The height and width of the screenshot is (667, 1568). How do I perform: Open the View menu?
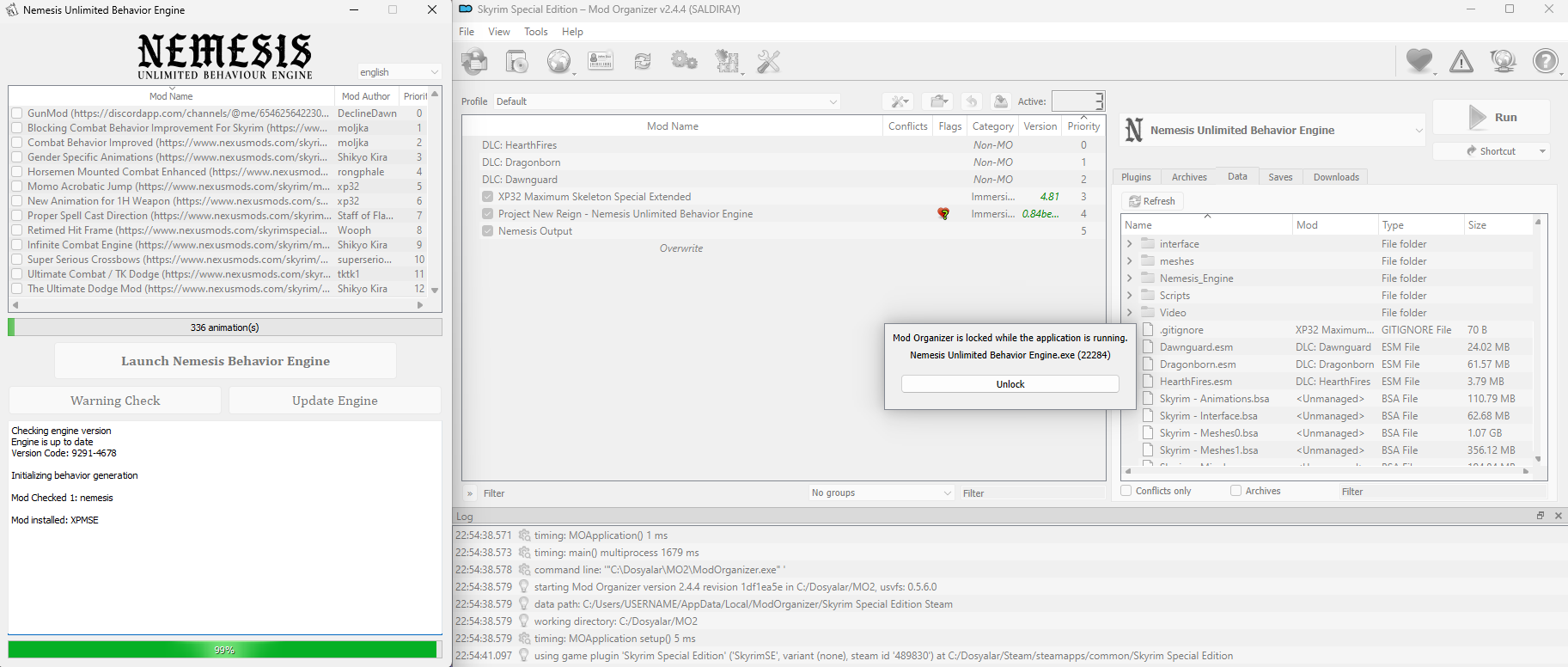click(x=499, y=32)
